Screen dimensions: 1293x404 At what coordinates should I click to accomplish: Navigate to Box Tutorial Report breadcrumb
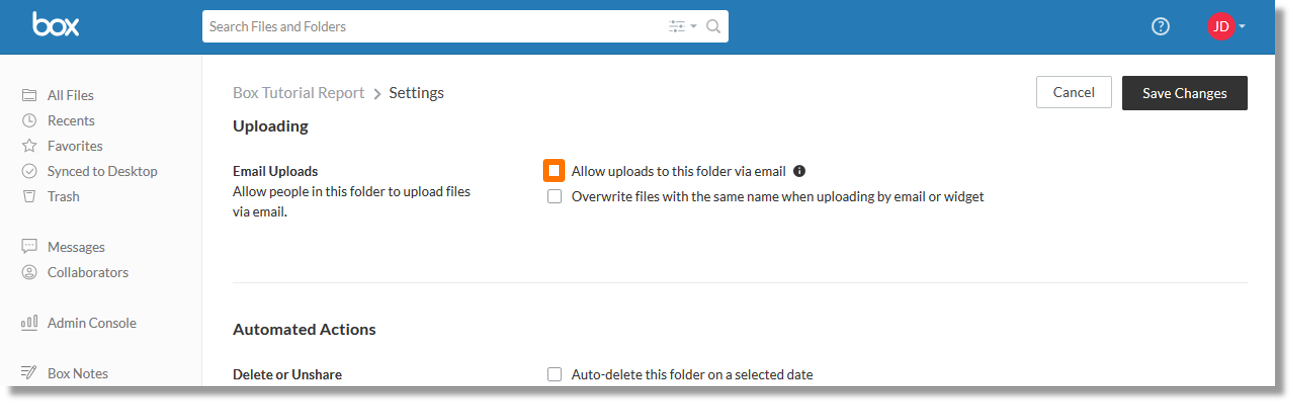point(298,93)
